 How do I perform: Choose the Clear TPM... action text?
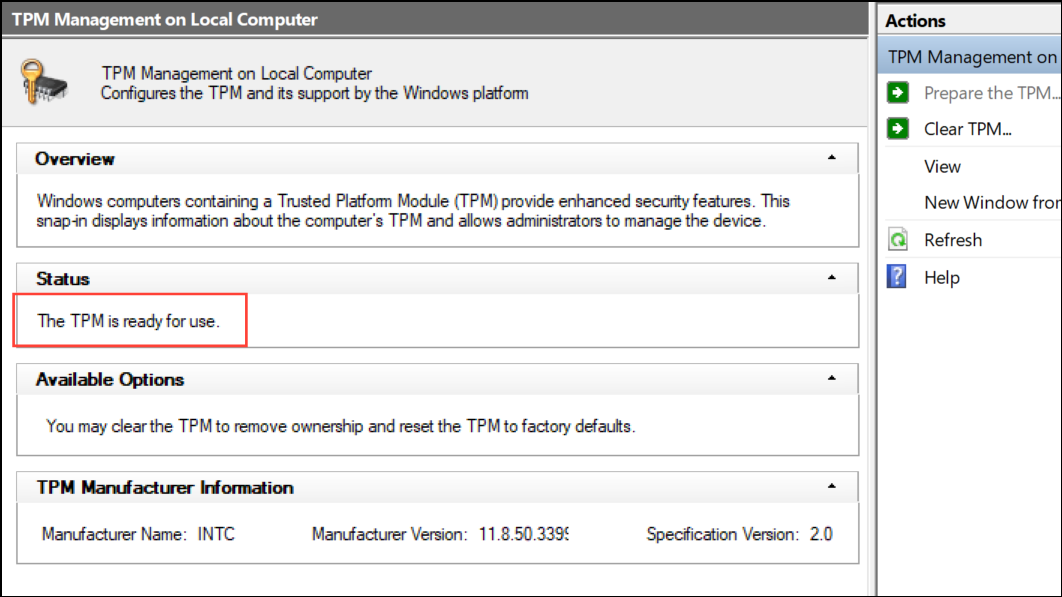968,129
